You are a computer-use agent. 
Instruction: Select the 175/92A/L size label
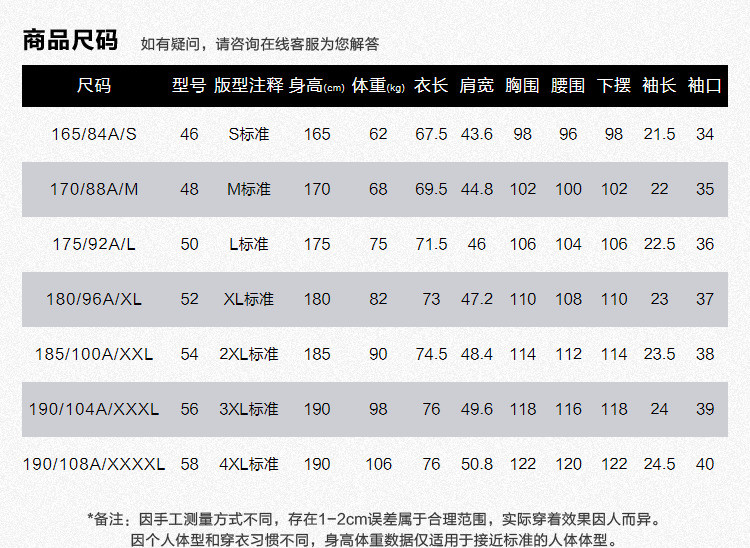click(x=95, y=244)
